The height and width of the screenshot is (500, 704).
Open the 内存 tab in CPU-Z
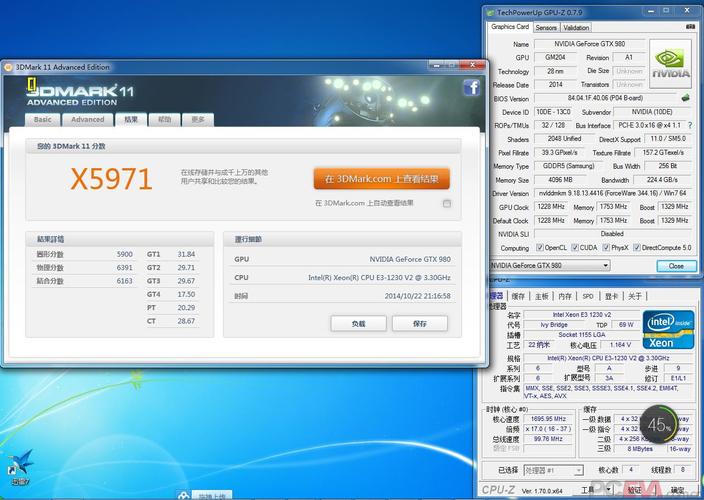point(565,296)
